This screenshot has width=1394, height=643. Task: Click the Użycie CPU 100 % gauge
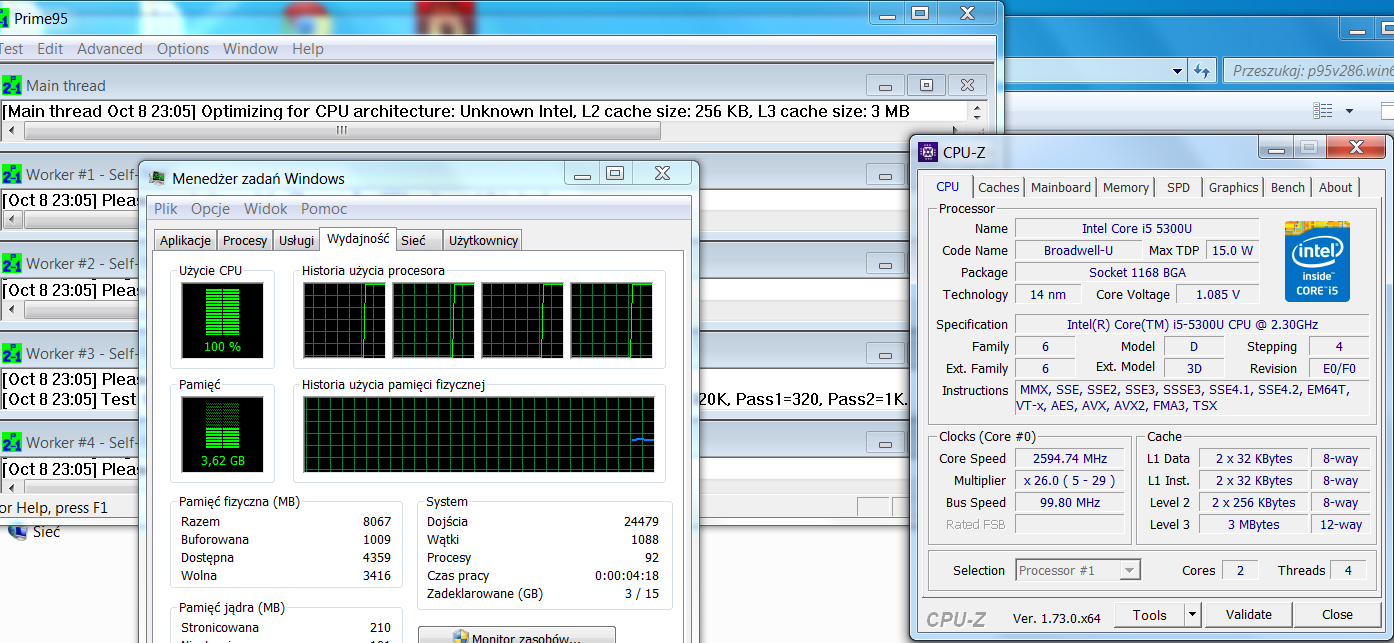click(x=222, y=320)
